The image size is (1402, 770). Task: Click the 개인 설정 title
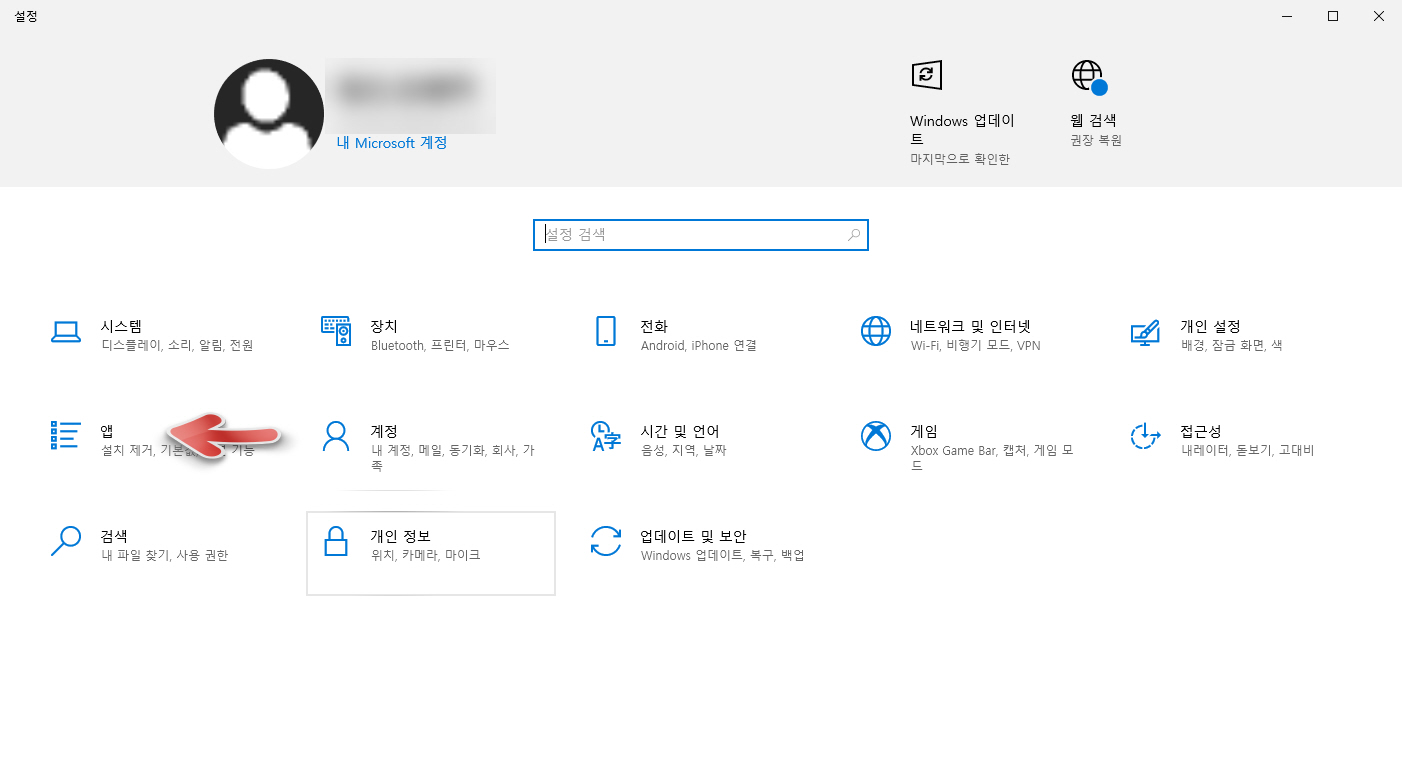pos(1210,326)
